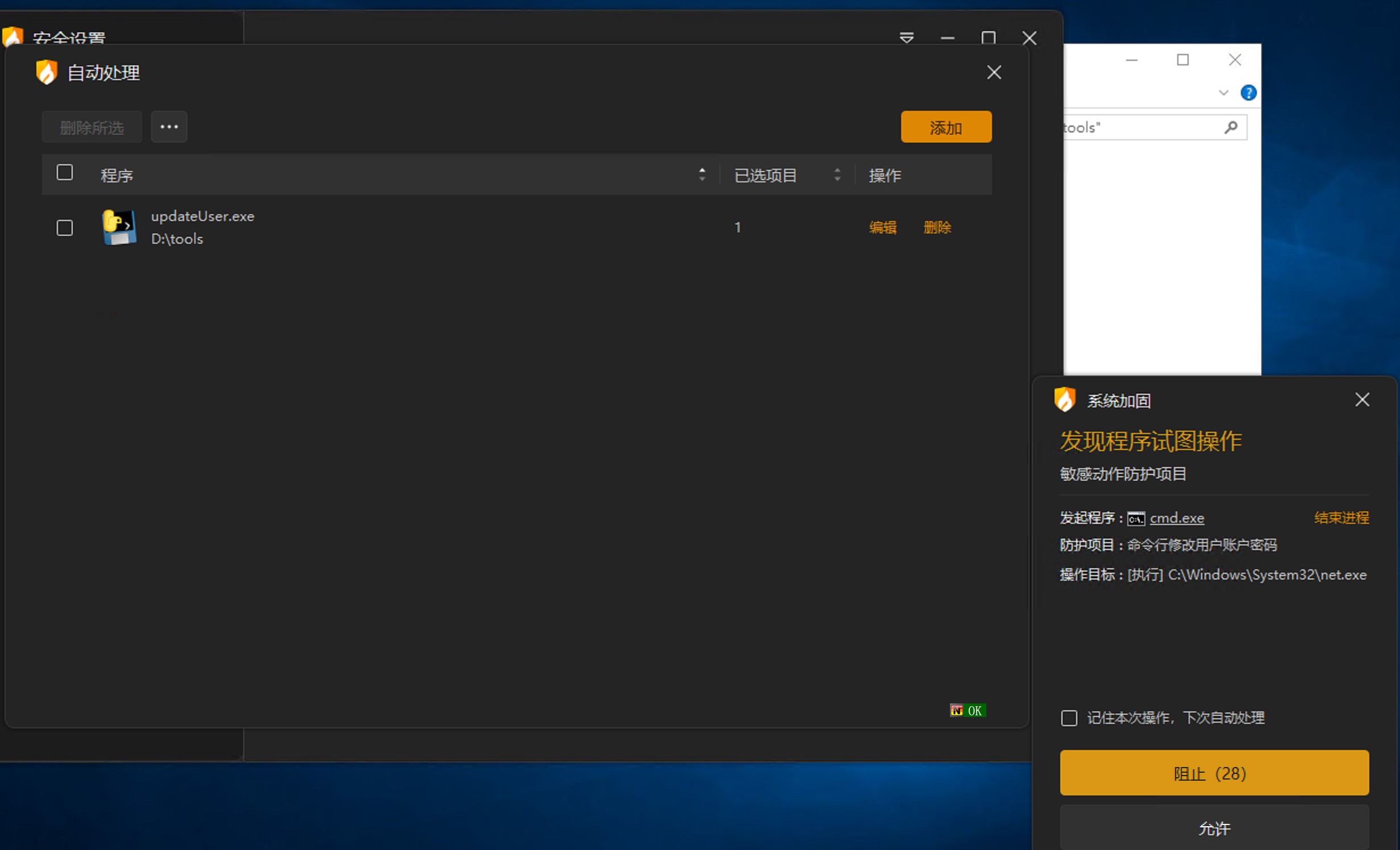Click the value 1 in 已选项目 column
This screenshot has width=1400, height=850.
click(x=738, y=227)
